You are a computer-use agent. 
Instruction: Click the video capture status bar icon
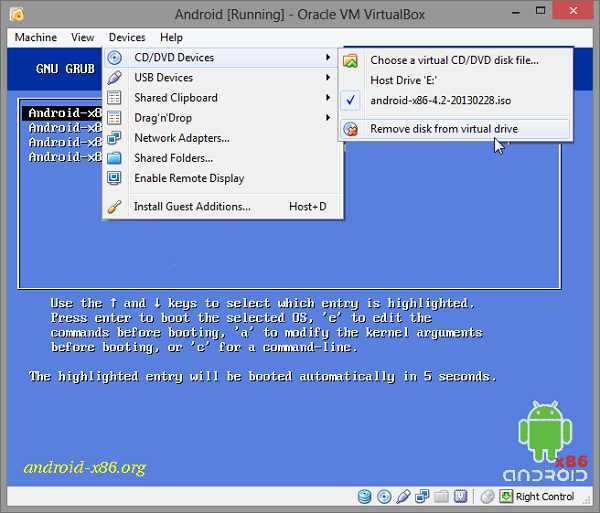[460, 497]
